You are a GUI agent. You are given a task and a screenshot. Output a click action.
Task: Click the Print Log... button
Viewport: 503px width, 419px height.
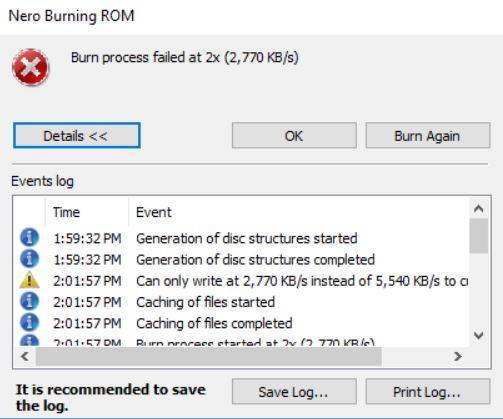click(x=428, y=391)
